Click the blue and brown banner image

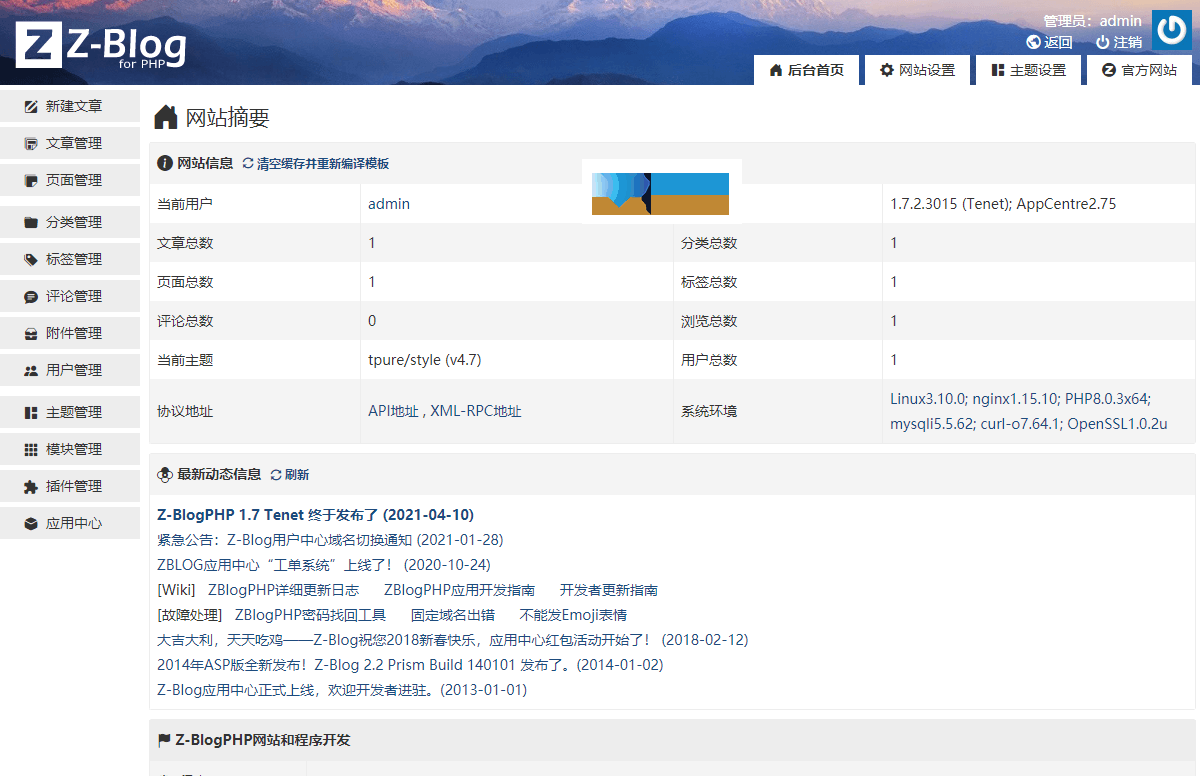[x=661, y=194]
